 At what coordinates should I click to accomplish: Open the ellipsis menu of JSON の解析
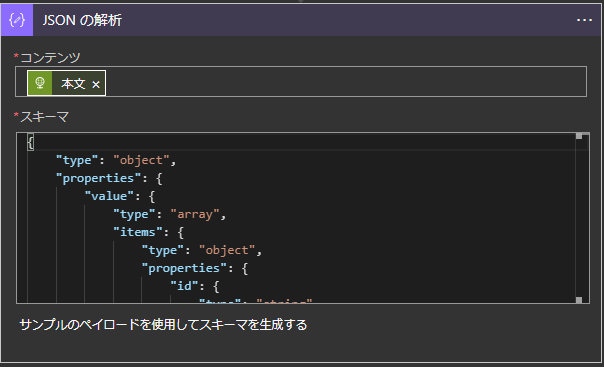click(584, 20)
